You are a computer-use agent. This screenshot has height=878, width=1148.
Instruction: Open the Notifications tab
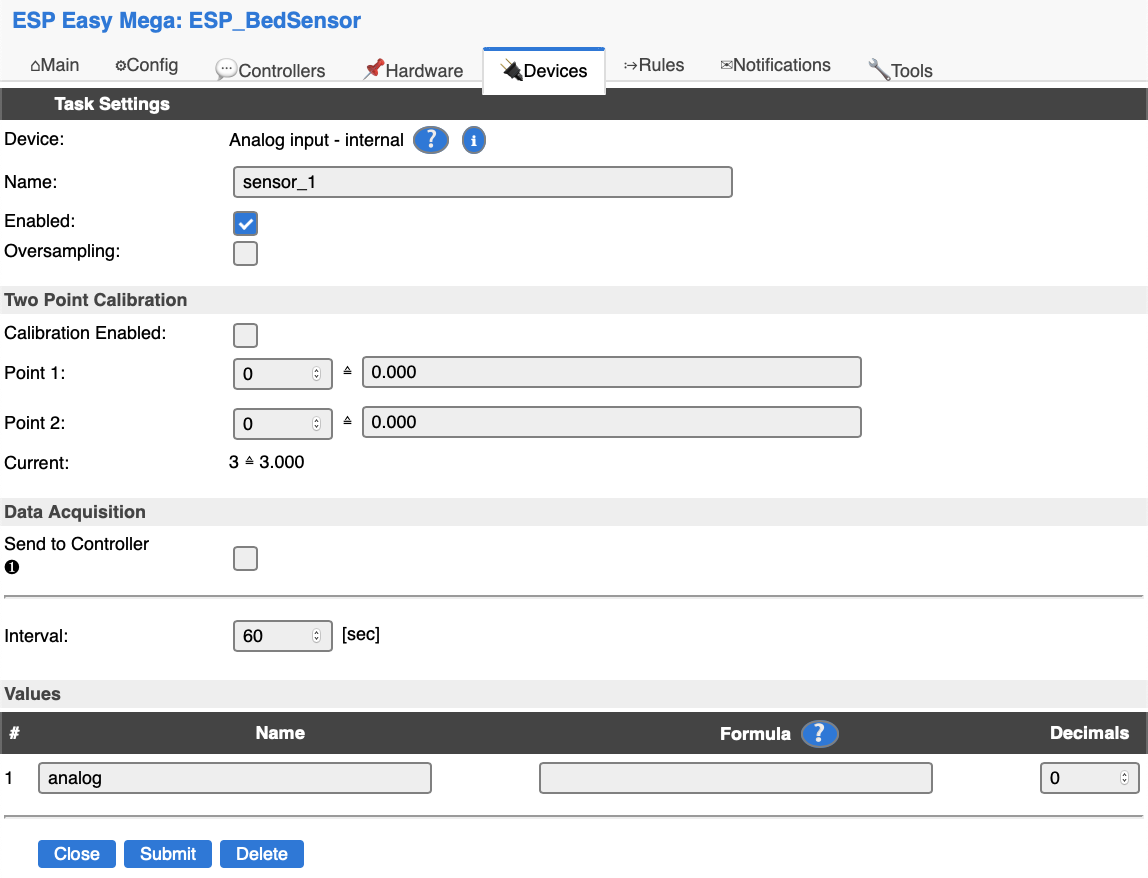tap(775, 65)
